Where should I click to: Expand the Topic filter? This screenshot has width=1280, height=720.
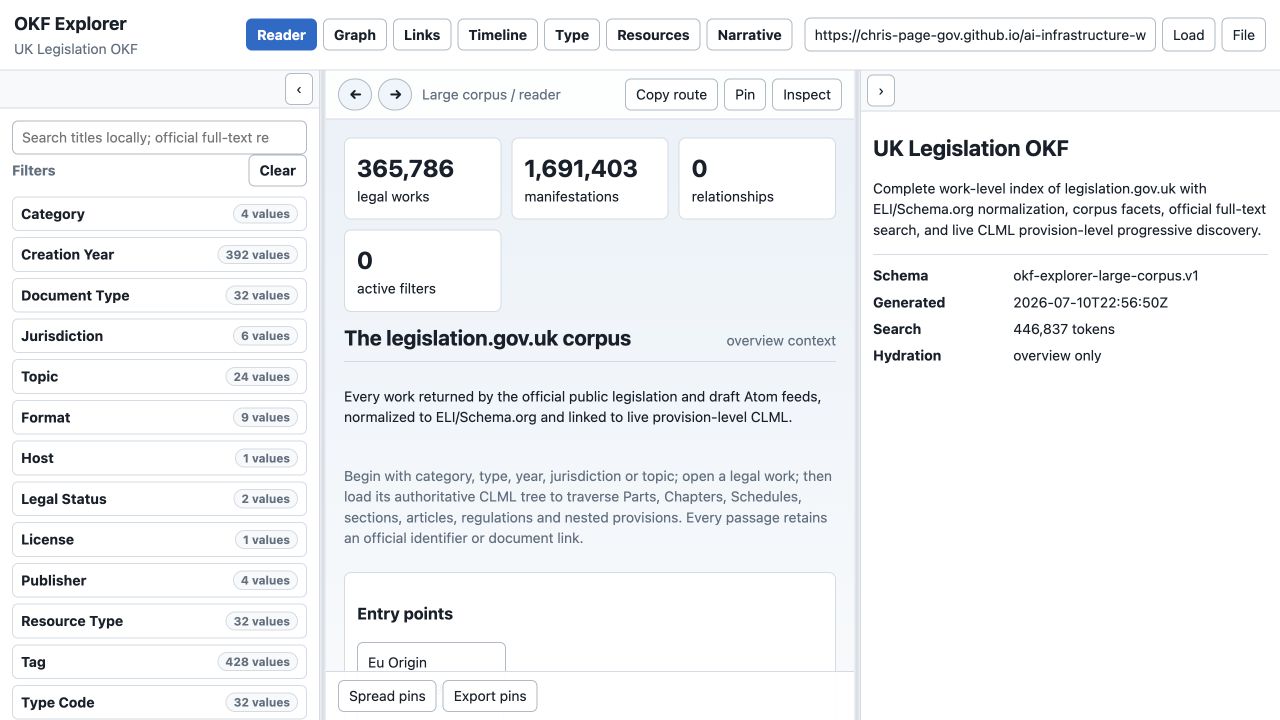(160, 377)
